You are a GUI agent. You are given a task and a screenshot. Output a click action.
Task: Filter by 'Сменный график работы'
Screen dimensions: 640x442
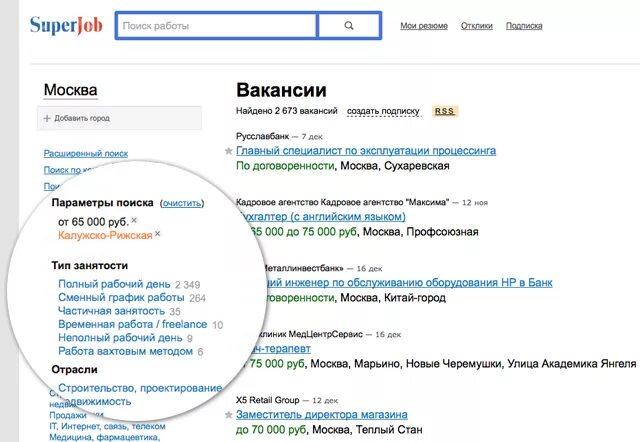pos(121,298)
